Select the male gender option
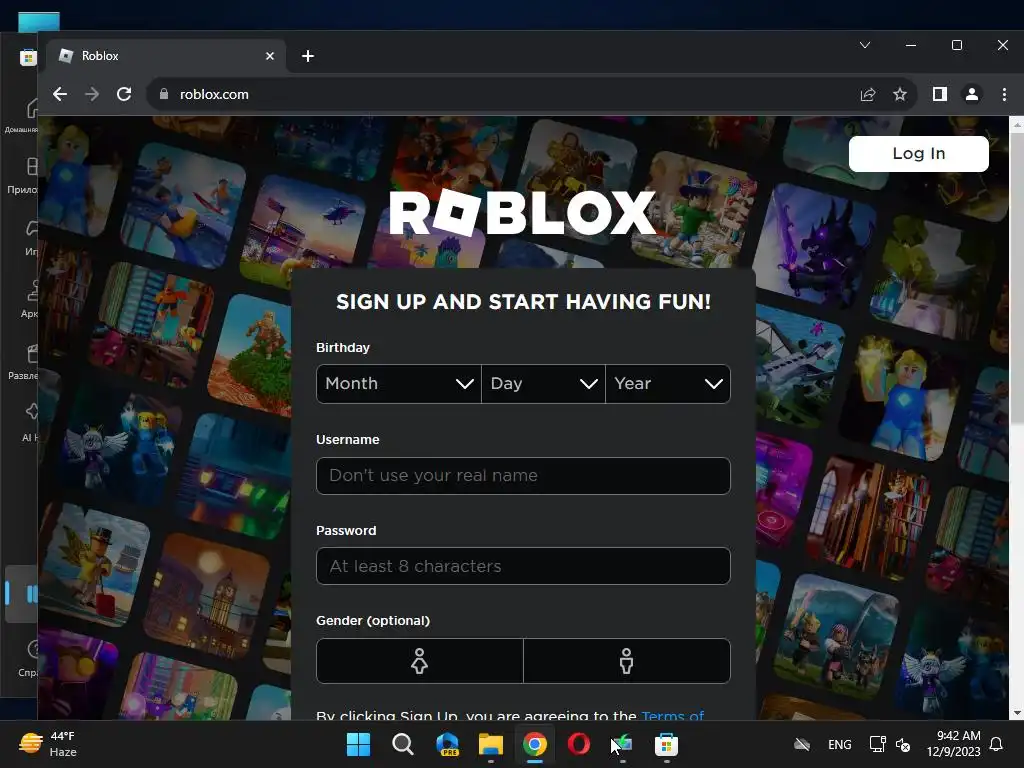The image size is (1024, 768). pyautogui.click(x=627, y=661)
